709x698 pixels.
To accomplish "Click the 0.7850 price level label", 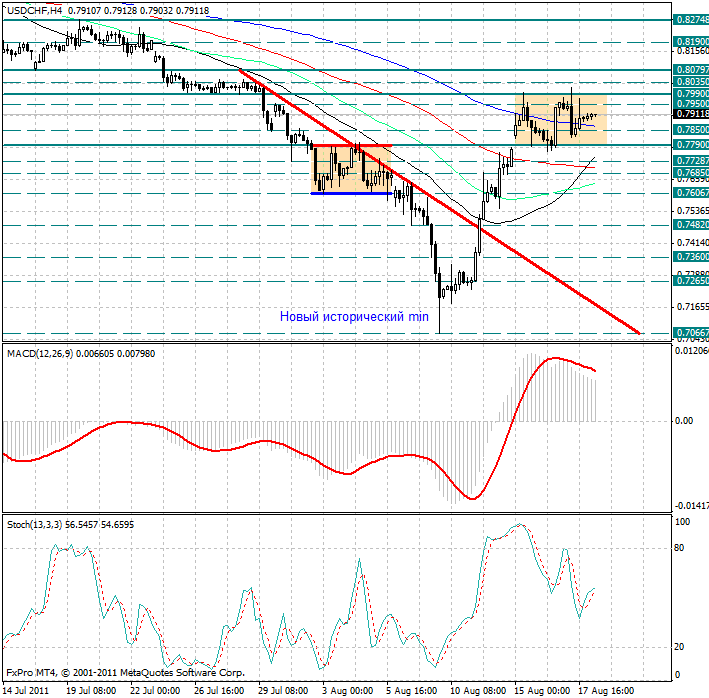I will (691, 130).
